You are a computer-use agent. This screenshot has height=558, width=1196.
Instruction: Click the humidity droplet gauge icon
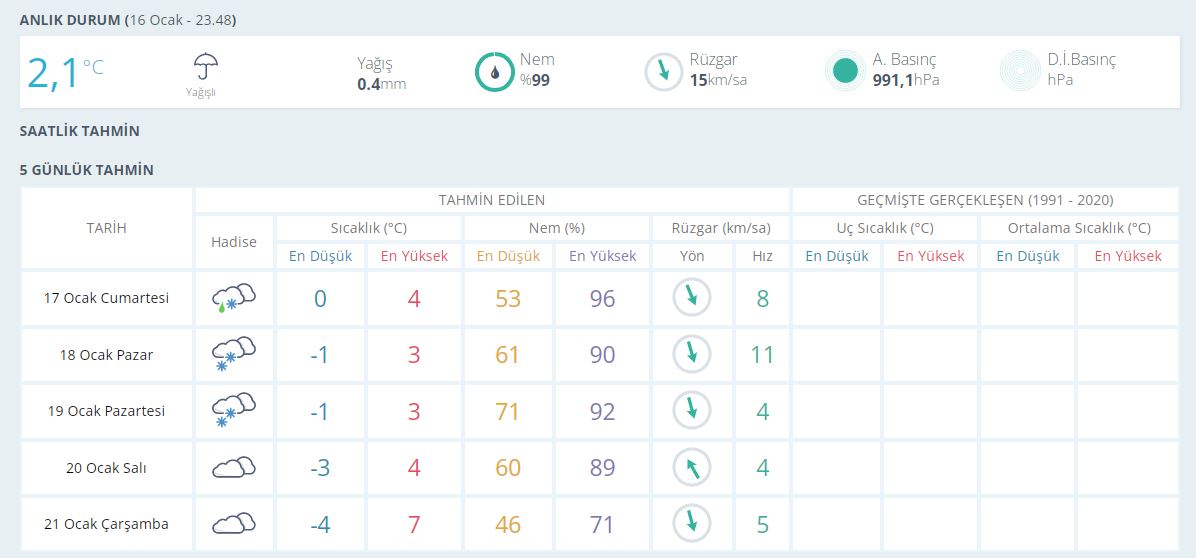(494, 71)
